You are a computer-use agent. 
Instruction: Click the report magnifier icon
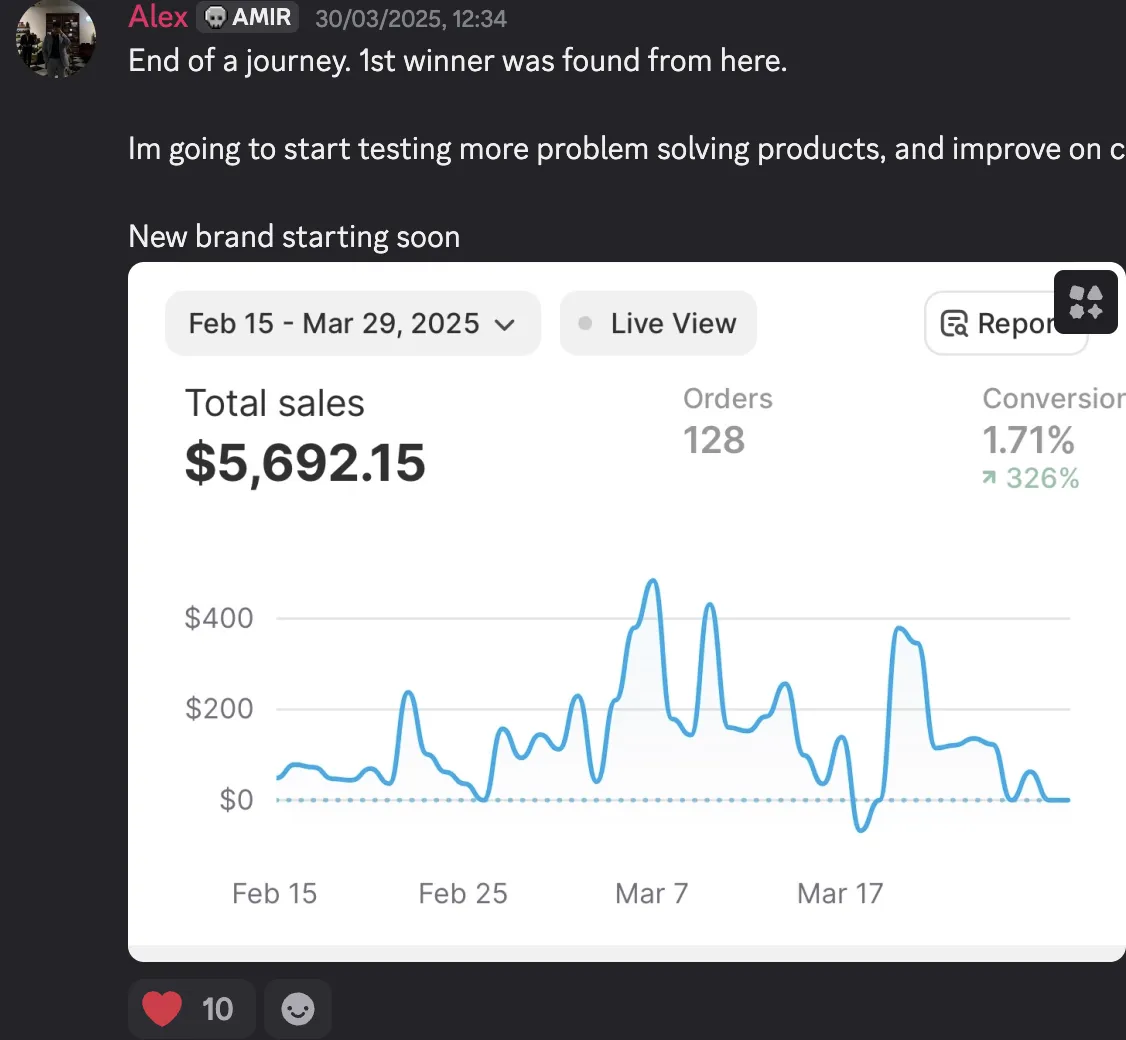pyautogui.click(x=954, y=324)
